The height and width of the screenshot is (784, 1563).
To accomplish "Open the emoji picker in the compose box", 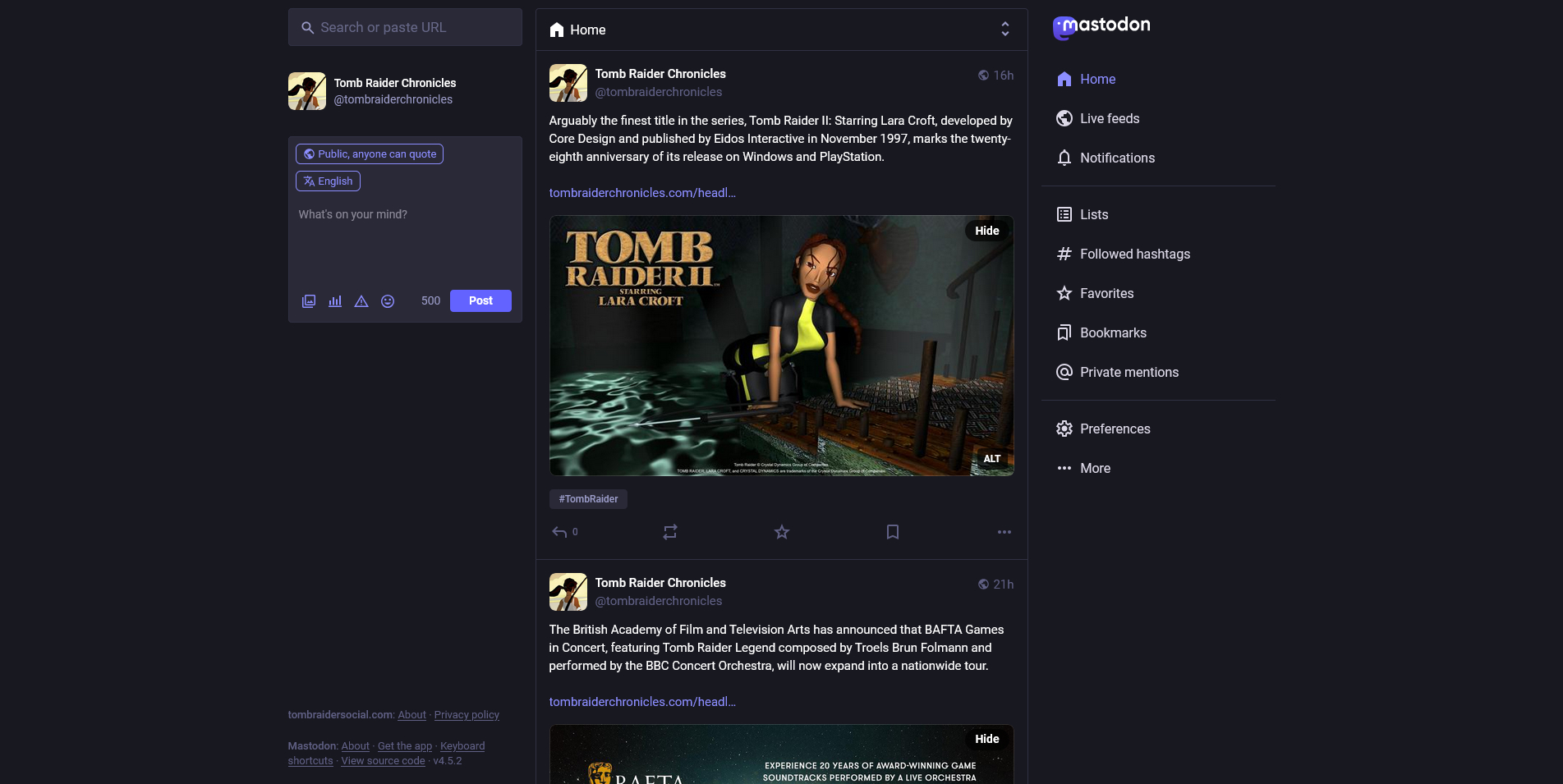I will point(388,301).
